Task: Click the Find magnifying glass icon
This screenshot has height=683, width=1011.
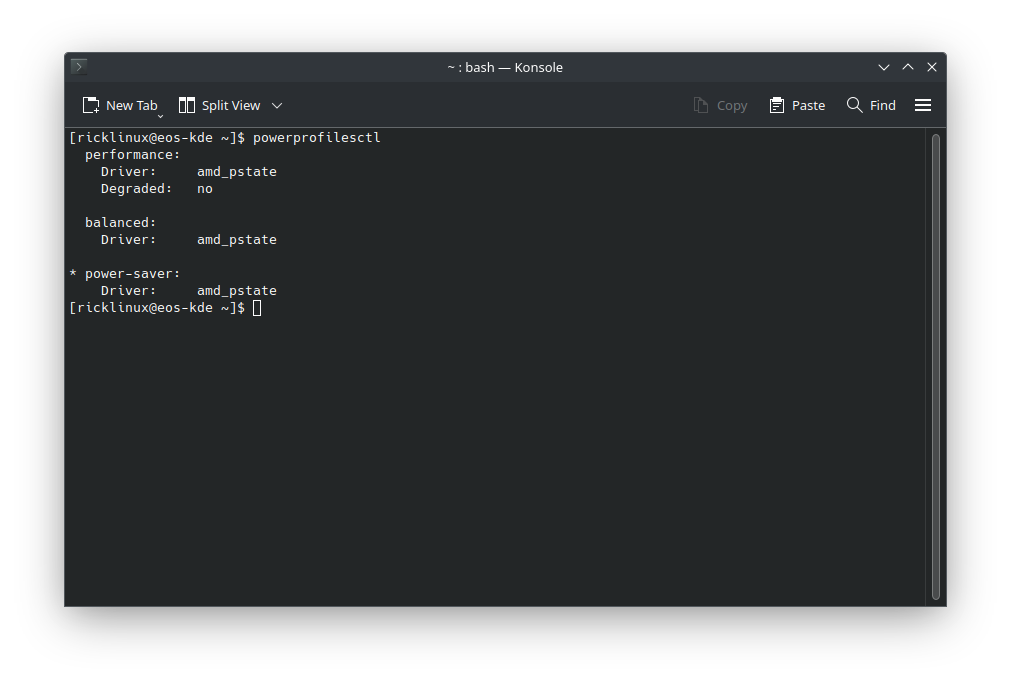Action: pyautogui.click(x=854, y=105)
